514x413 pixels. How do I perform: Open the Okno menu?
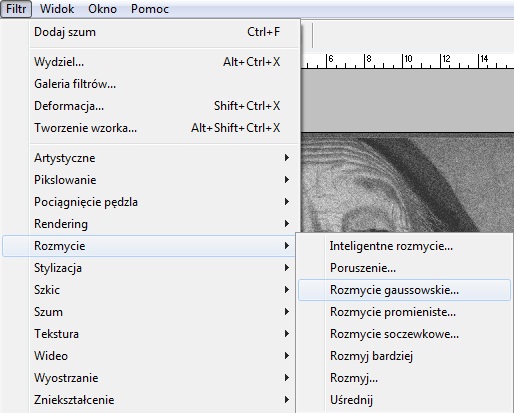(x=102, y=9)
